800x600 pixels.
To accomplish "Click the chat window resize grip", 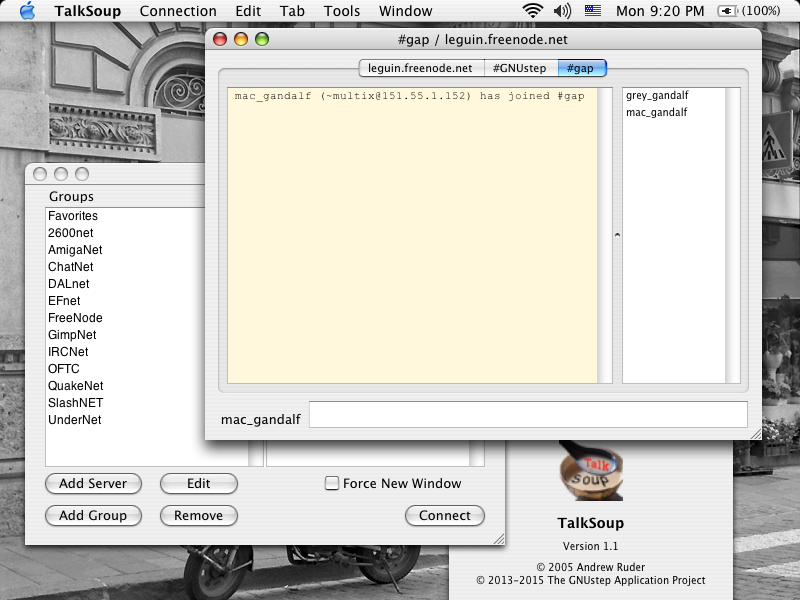I will pyautogui.click(x=756, y=434).
